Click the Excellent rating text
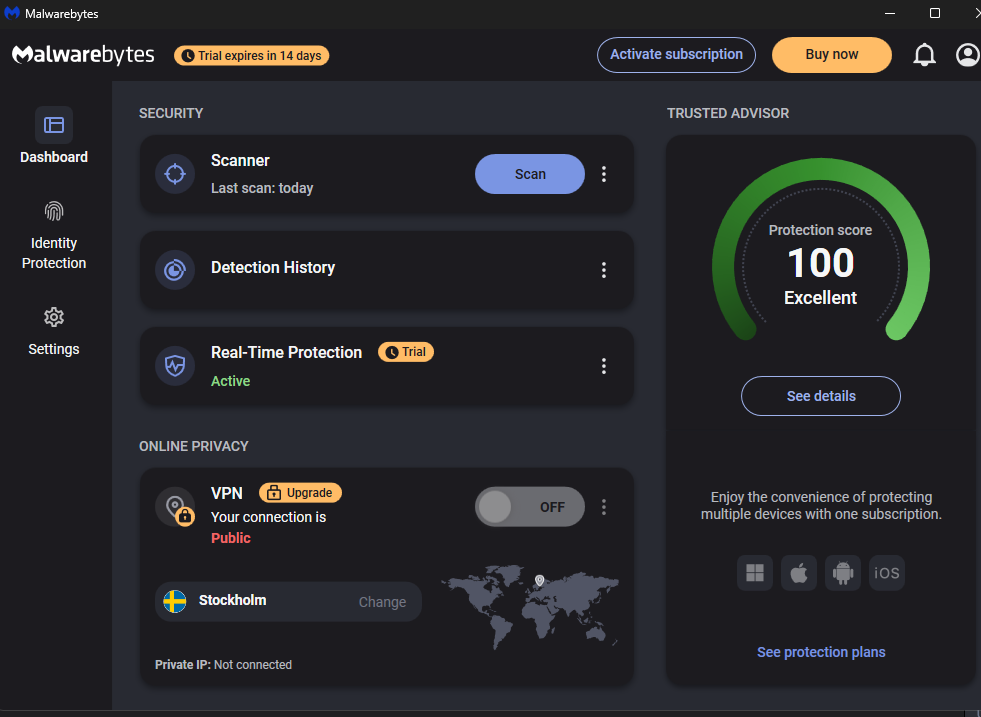This screenshot has height=717, width=981. point(821,298)
